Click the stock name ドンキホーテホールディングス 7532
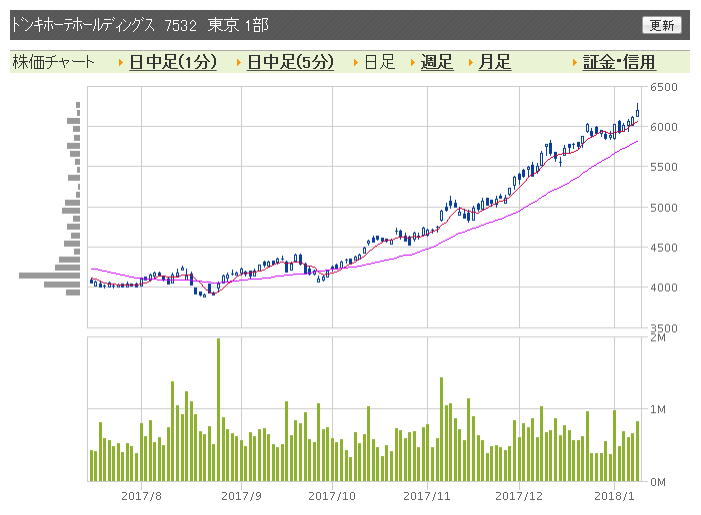Viewport: 701px width, 515px height. pos(104,25)
